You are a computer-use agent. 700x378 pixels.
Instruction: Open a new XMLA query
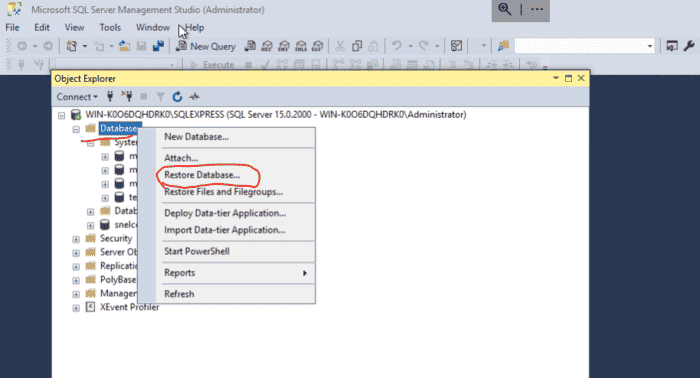tap(301, 46)
